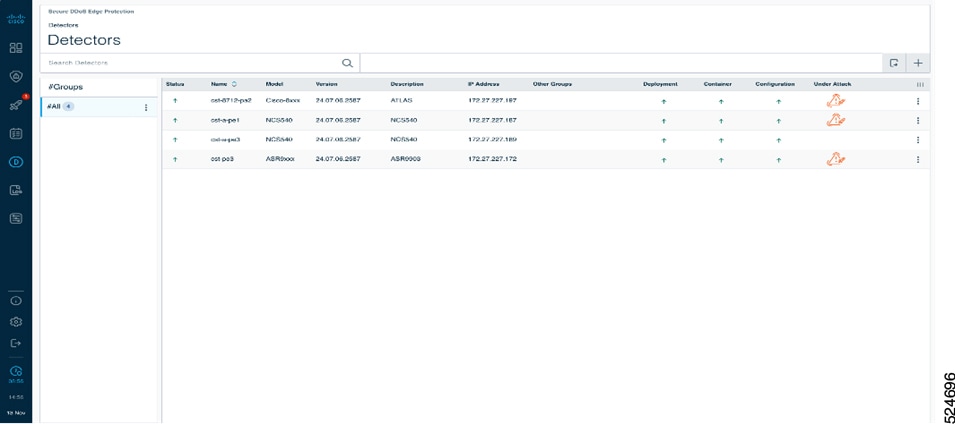This screenshot has width=955, height=424.
Task: Open the list panel icon below the rocket
Action: [x=16, y=133]
